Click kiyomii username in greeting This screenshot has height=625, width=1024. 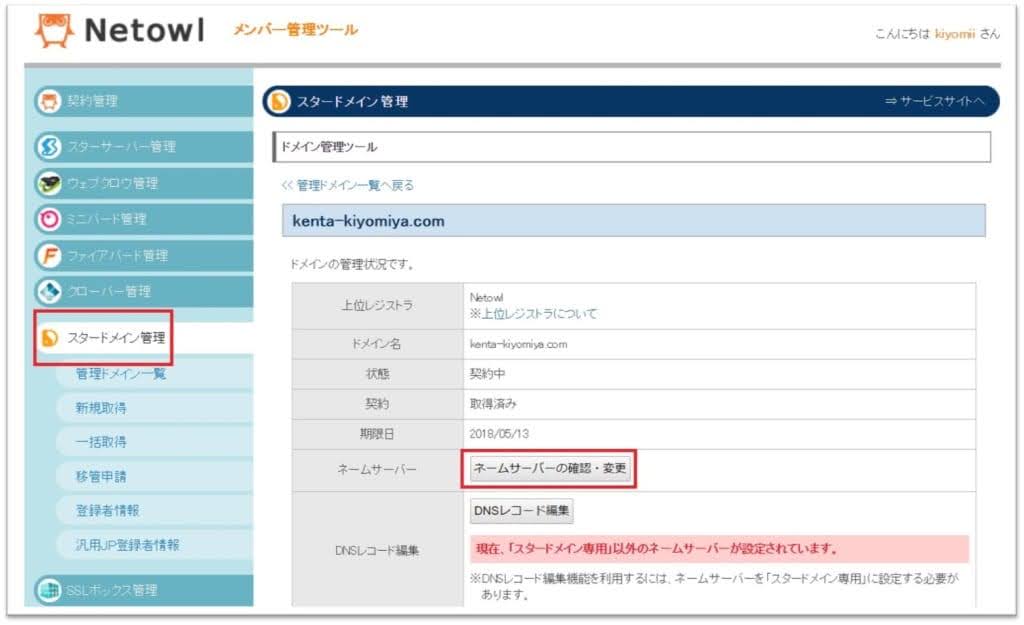pyautogui.click(x=954, y=34)
